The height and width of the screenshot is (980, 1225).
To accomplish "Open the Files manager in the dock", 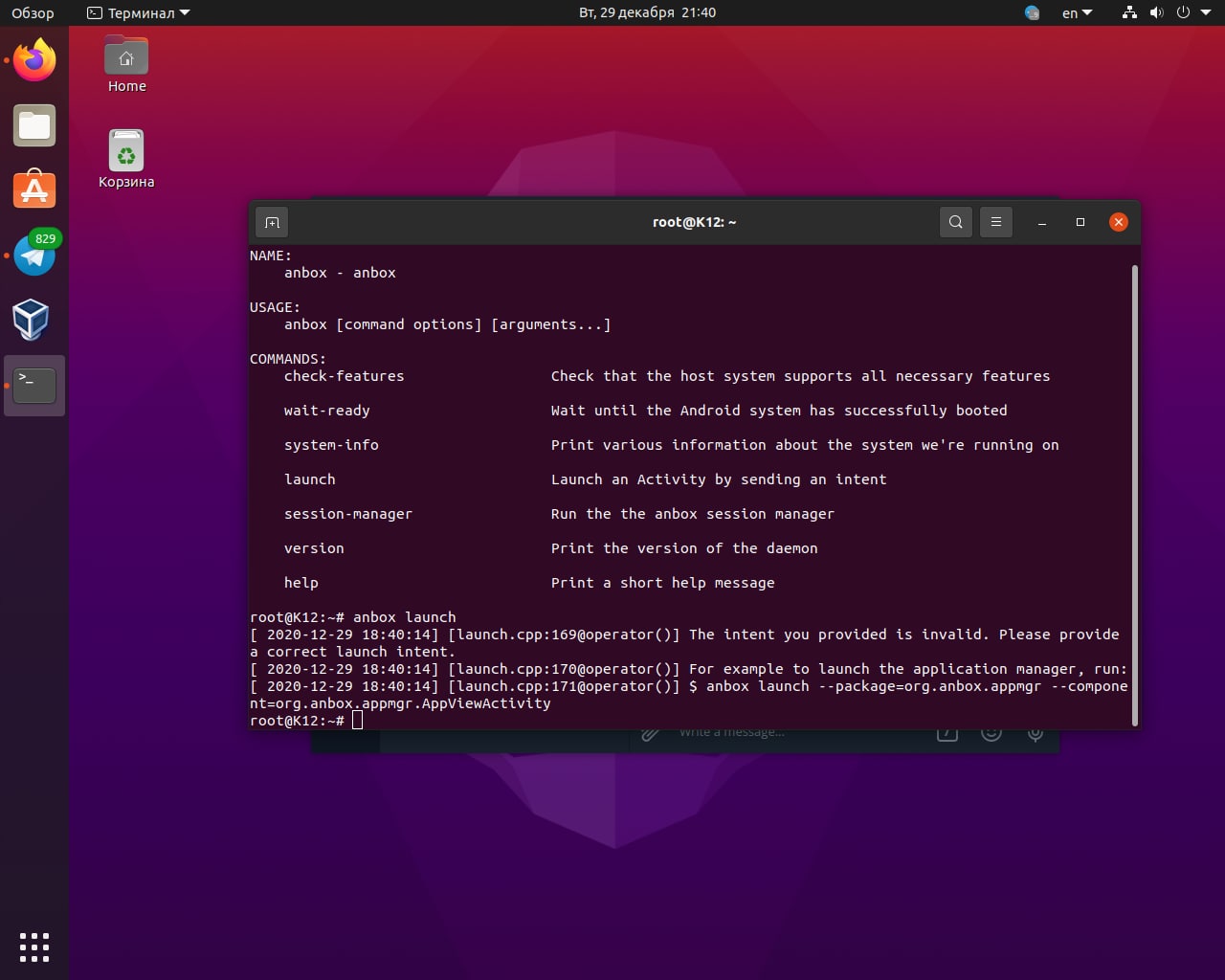I will (x=34, y=125).
